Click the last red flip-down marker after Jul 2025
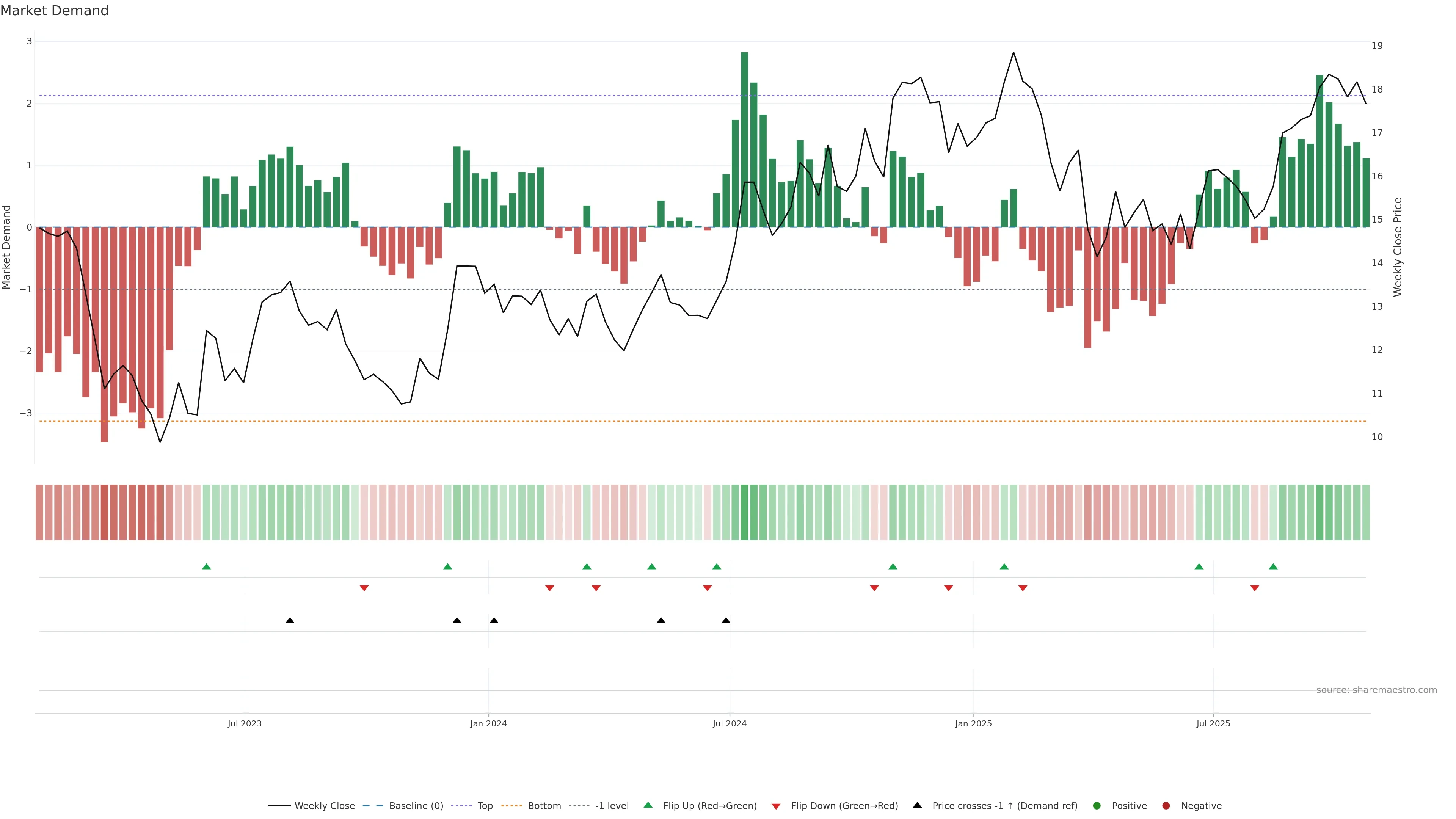Screen dimensions: 1456x819 coord(1255,588)
